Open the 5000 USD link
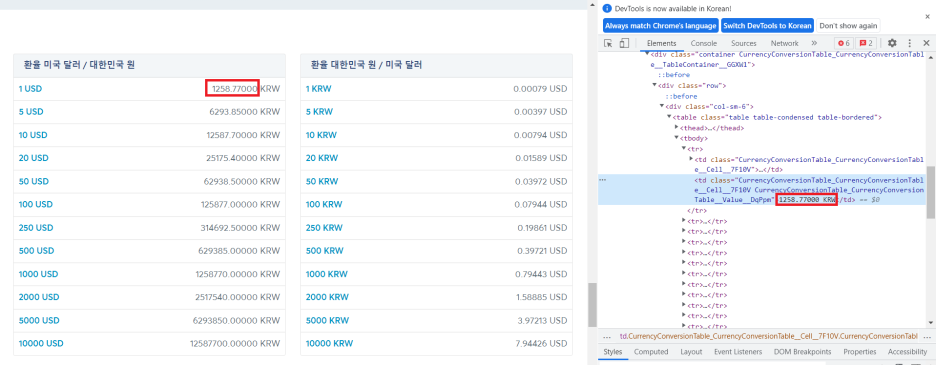The width and height of the screenshot is (936, 365). tap(39, 320)
